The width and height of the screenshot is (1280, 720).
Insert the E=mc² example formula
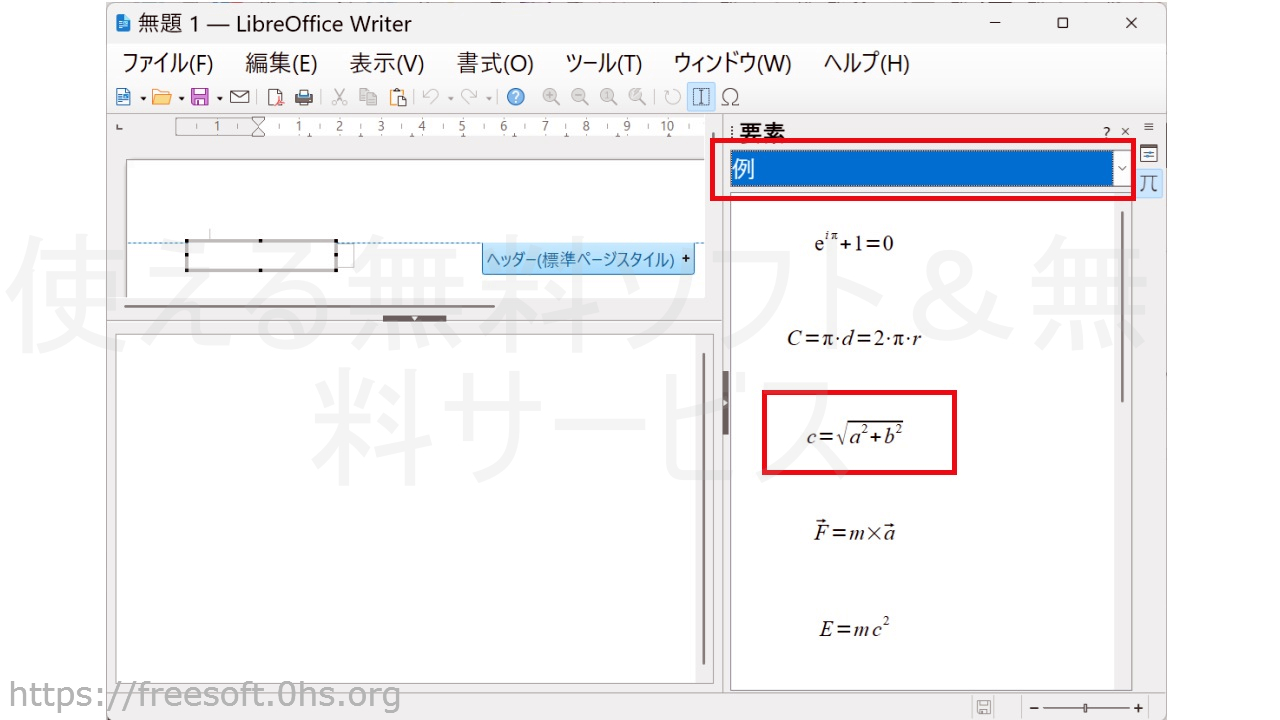click(854, 628)
